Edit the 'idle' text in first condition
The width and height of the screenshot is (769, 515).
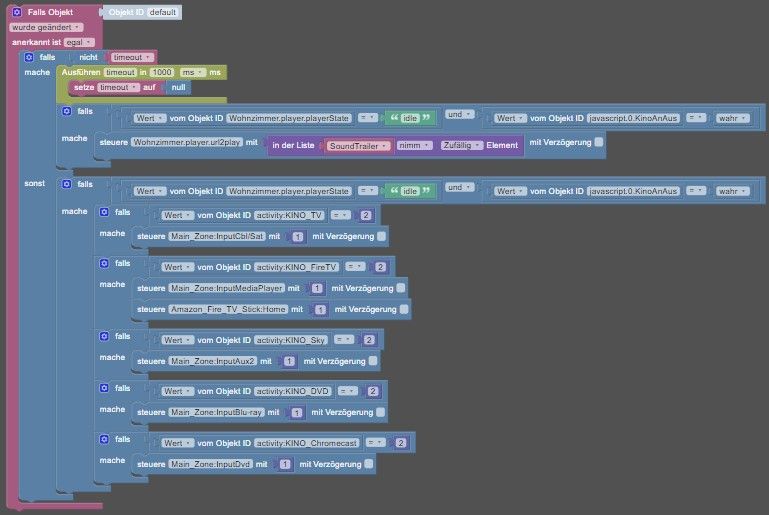(x=410, y=118)
